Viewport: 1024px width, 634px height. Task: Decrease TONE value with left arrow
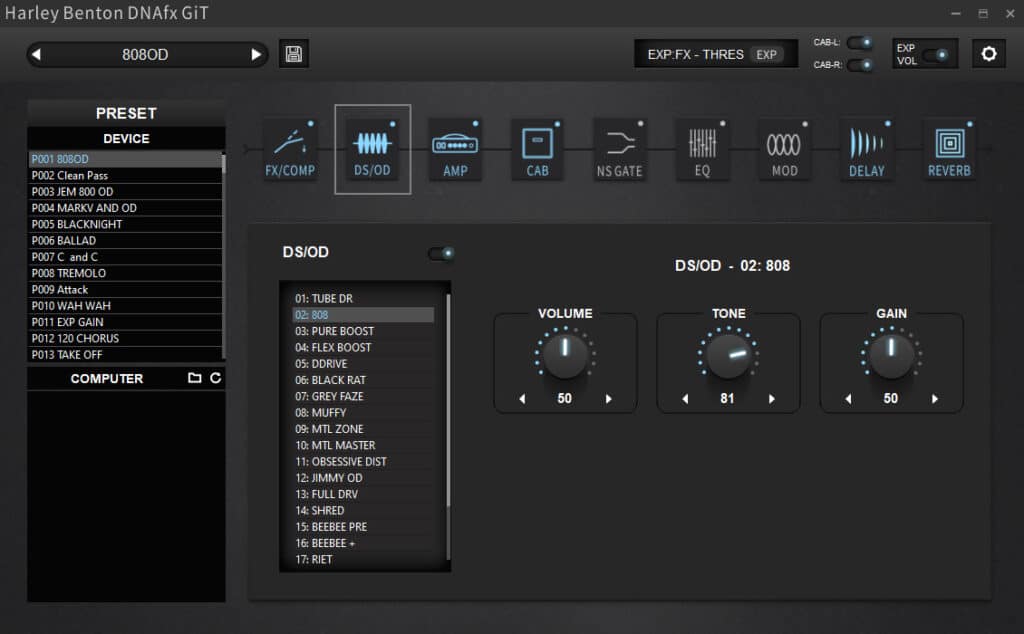(685, 399)
